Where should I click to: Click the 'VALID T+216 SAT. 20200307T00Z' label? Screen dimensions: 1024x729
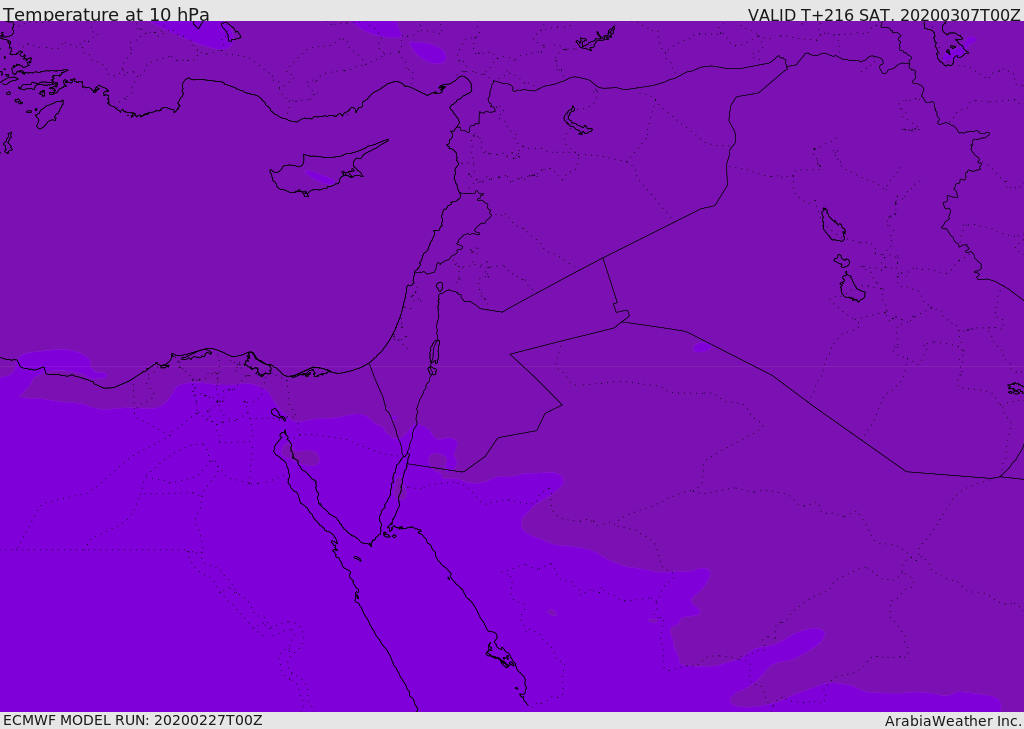[x=884, y=15]
